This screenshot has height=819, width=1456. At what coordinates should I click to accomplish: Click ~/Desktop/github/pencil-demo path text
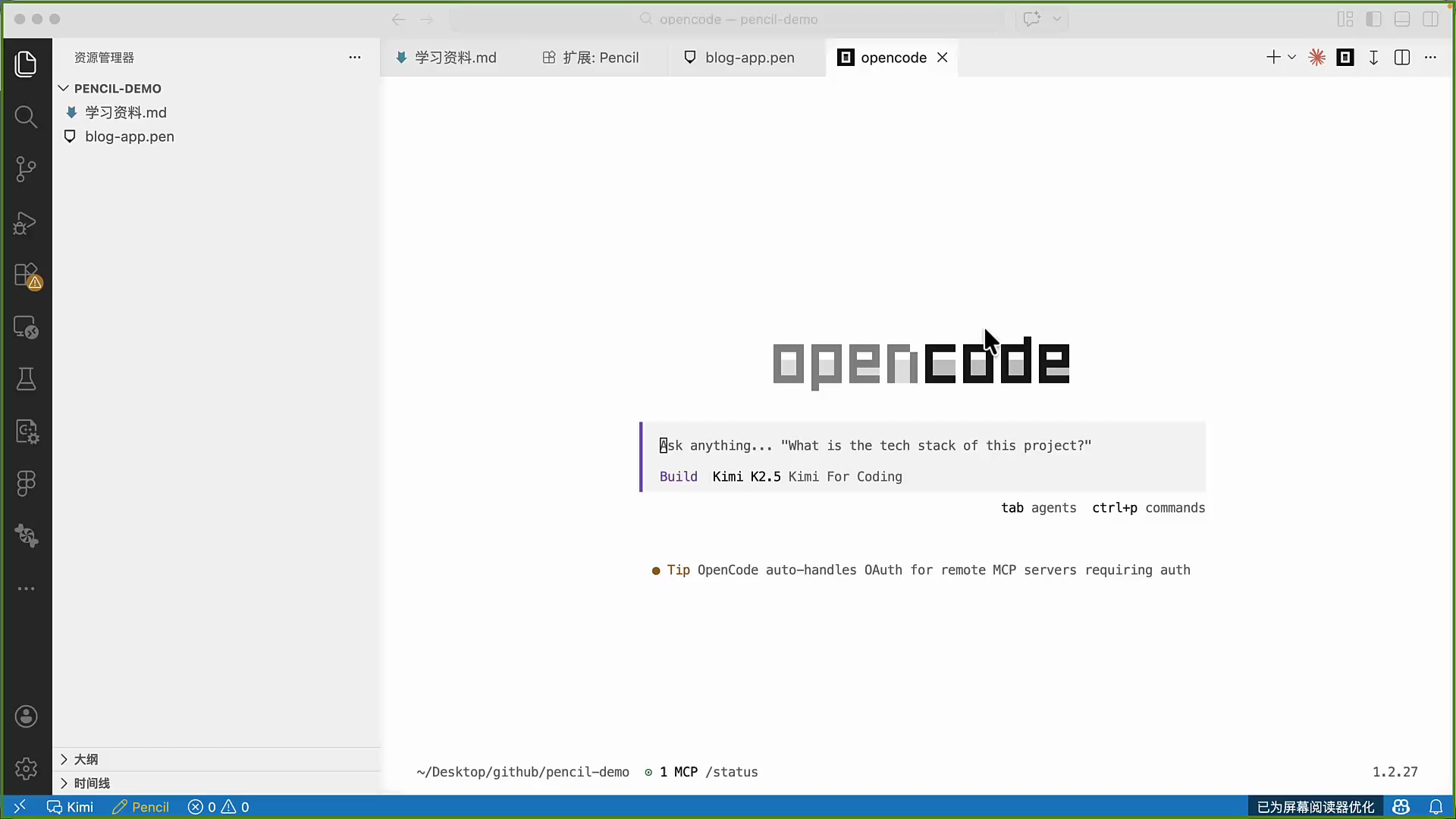coord(522,772)
